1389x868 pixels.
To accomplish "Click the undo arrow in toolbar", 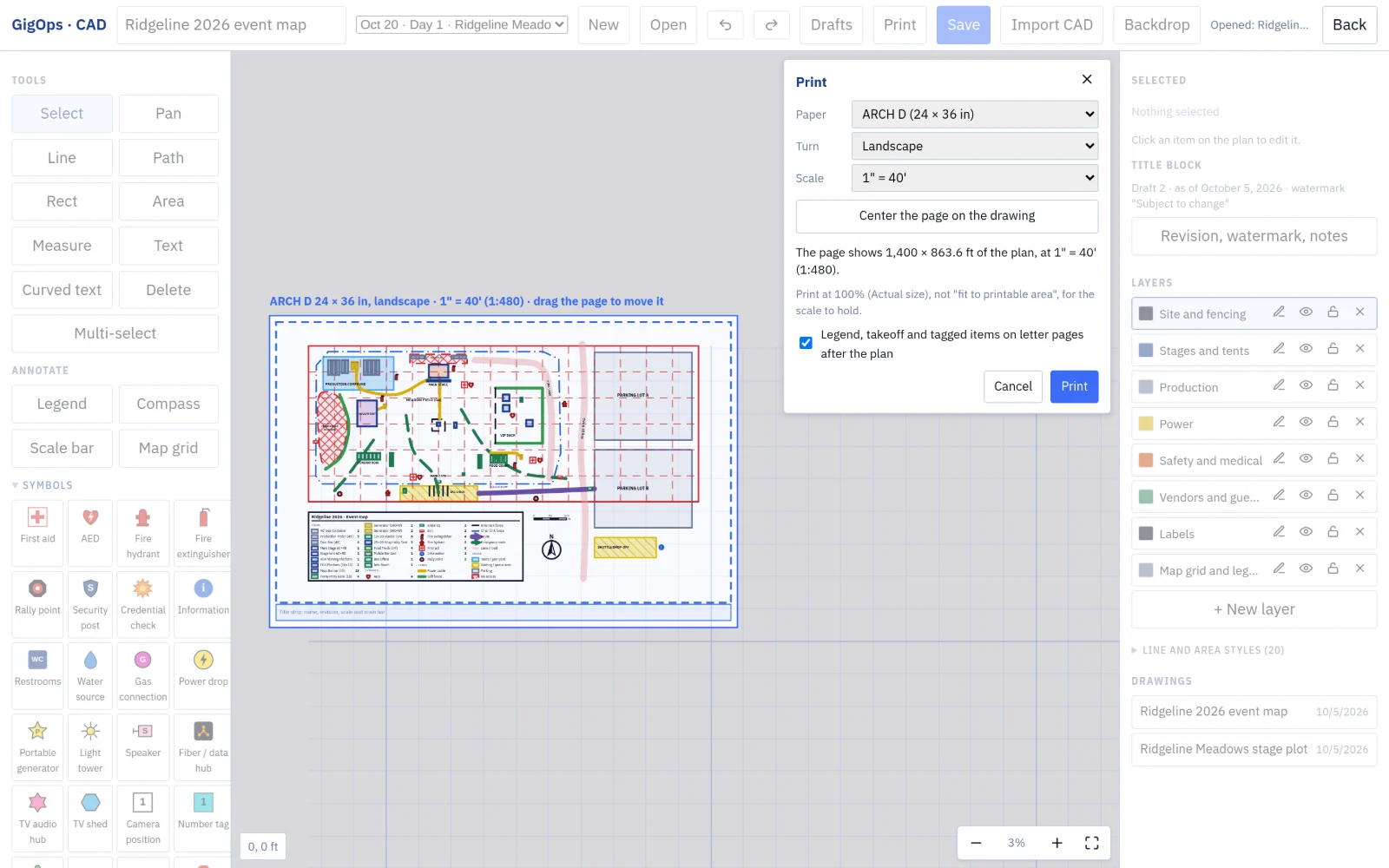I will [x=726, y=25].
